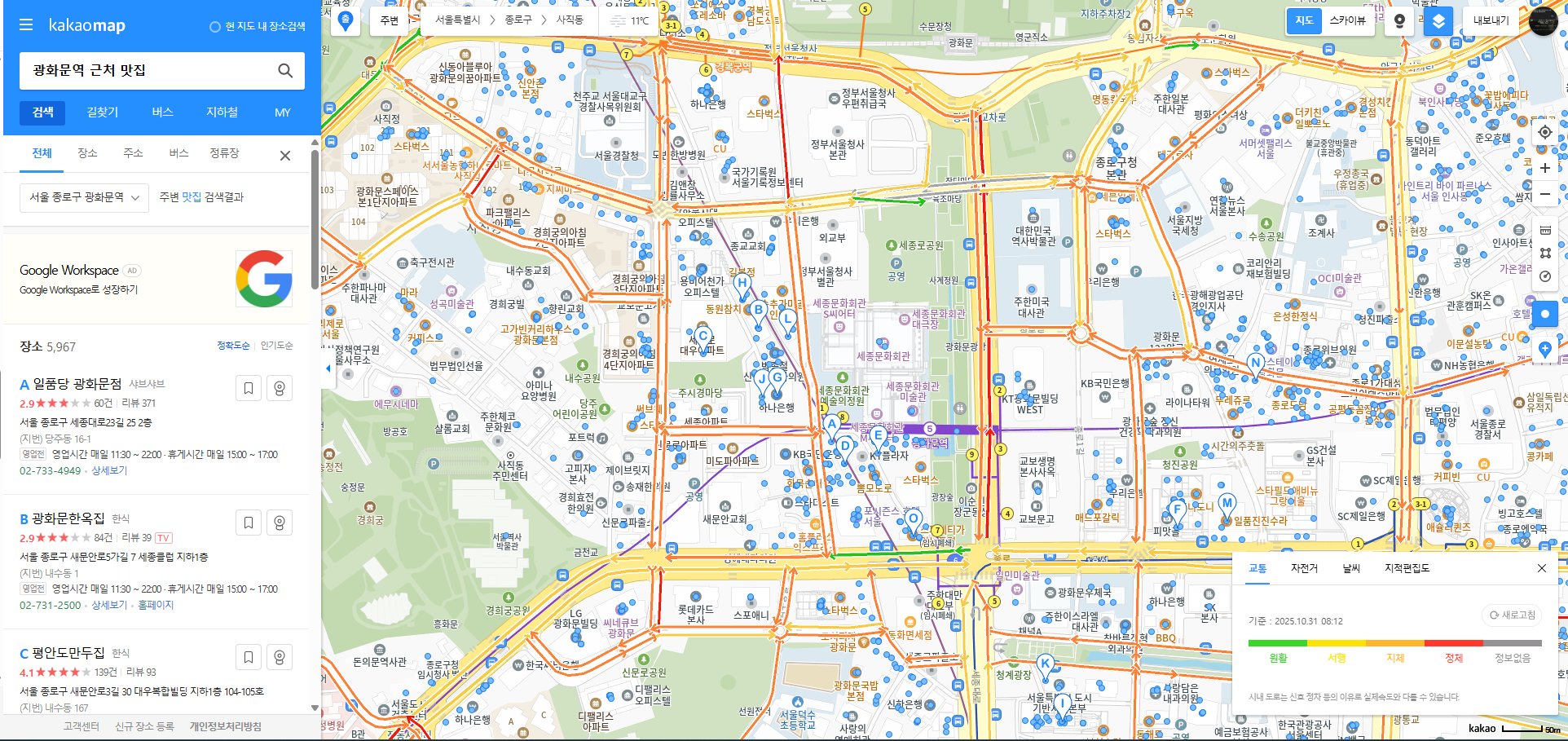Click the 광화문역 근처 맛집 search field
This screenshot has width=1568, height=741.
pyautogui.click(x=147, y=71)
